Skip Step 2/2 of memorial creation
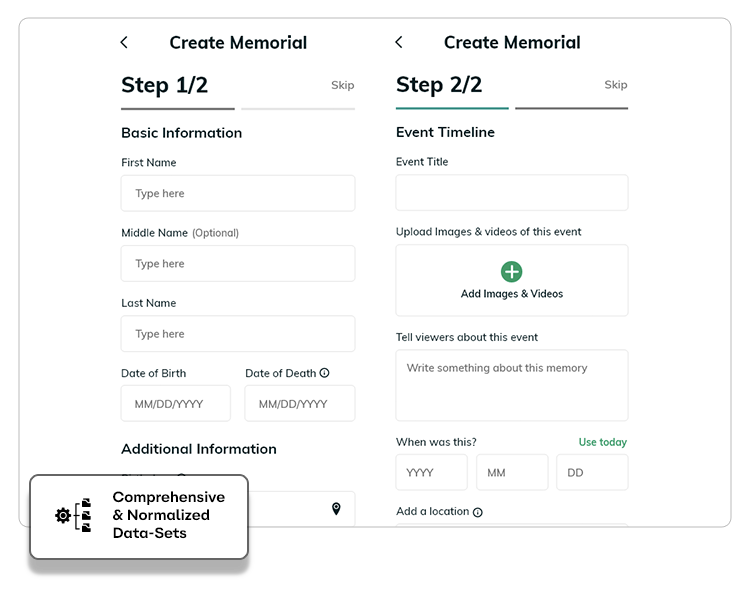The image size is (750, 600). (616, 85)
